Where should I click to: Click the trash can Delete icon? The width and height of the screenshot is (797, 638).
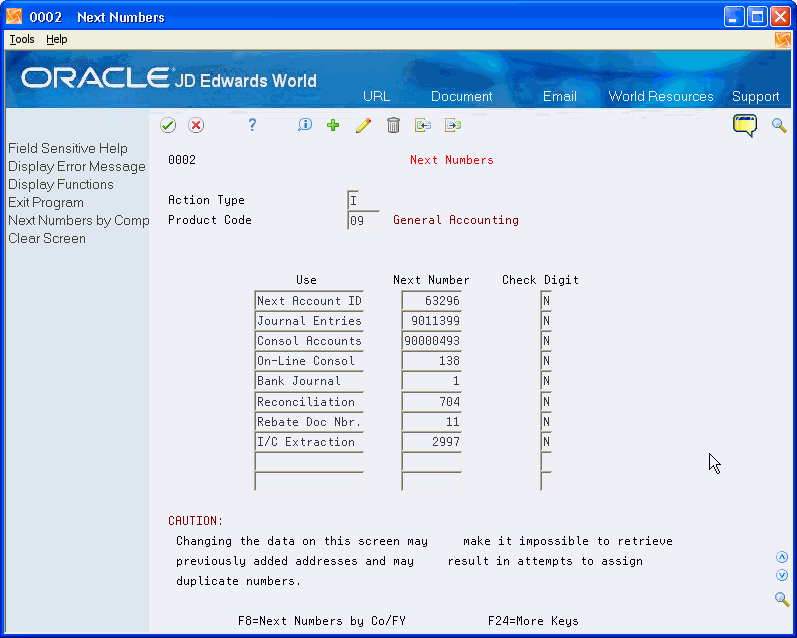click(x=393, y=125)
